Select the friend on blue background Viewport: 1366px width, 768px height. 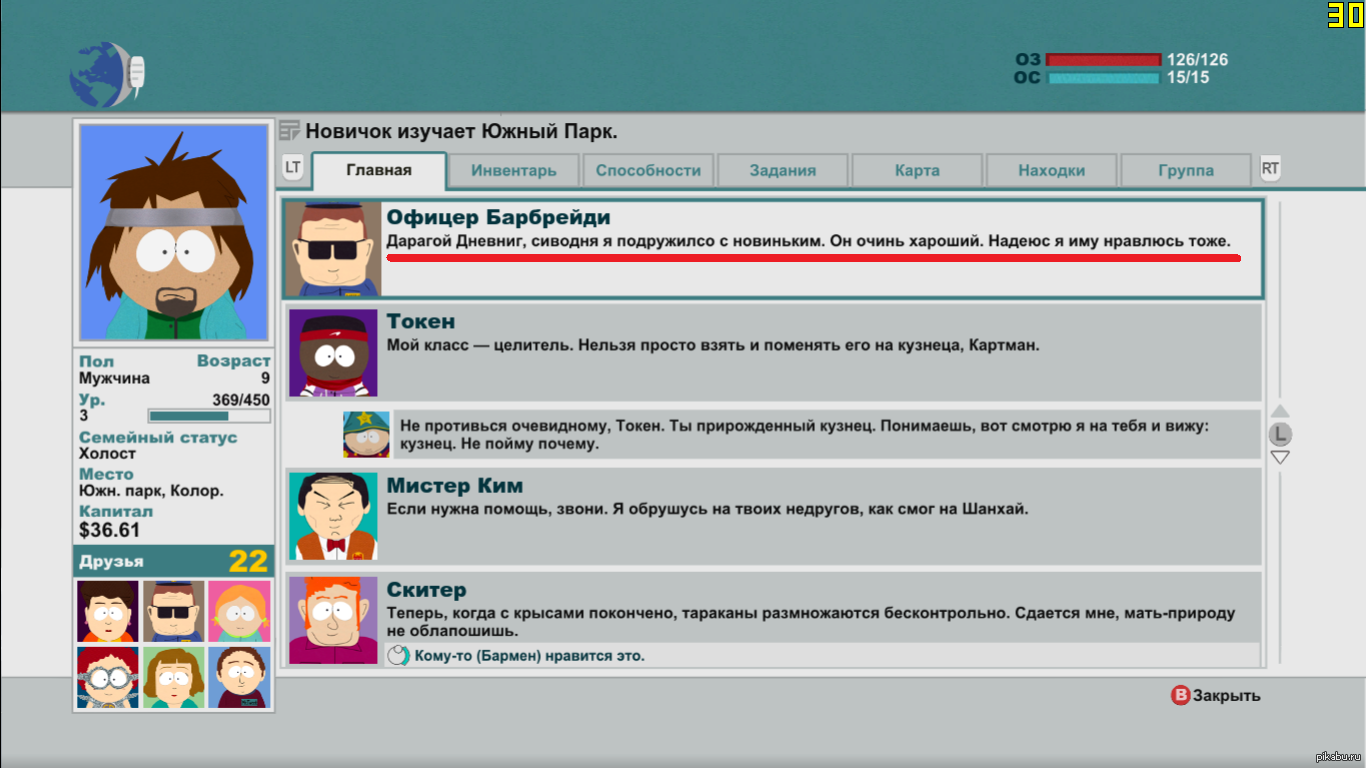point(239,677)
